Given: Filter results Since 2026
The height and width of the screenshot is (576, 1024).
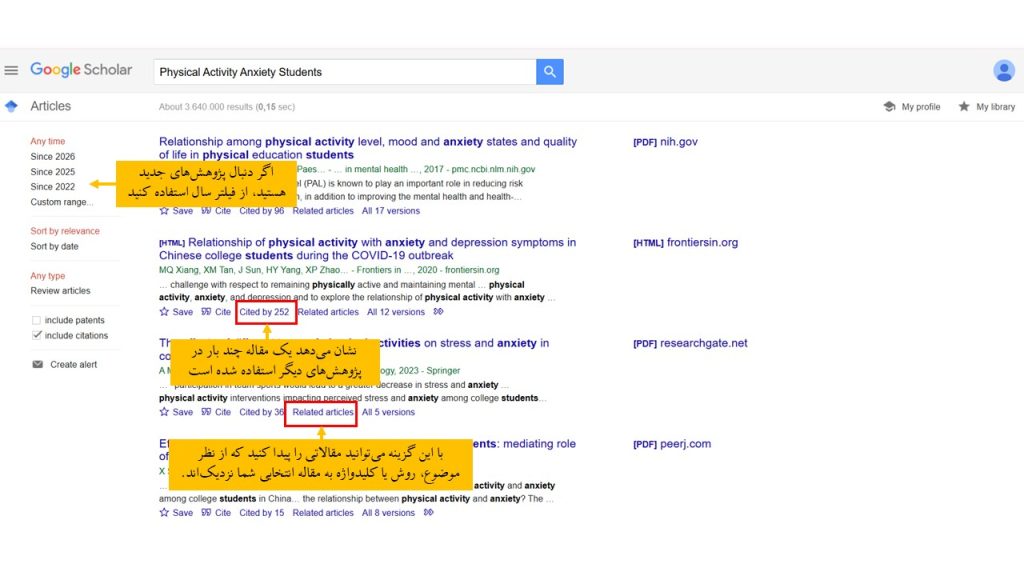Looking at the screenshot, I should [52, 157].
